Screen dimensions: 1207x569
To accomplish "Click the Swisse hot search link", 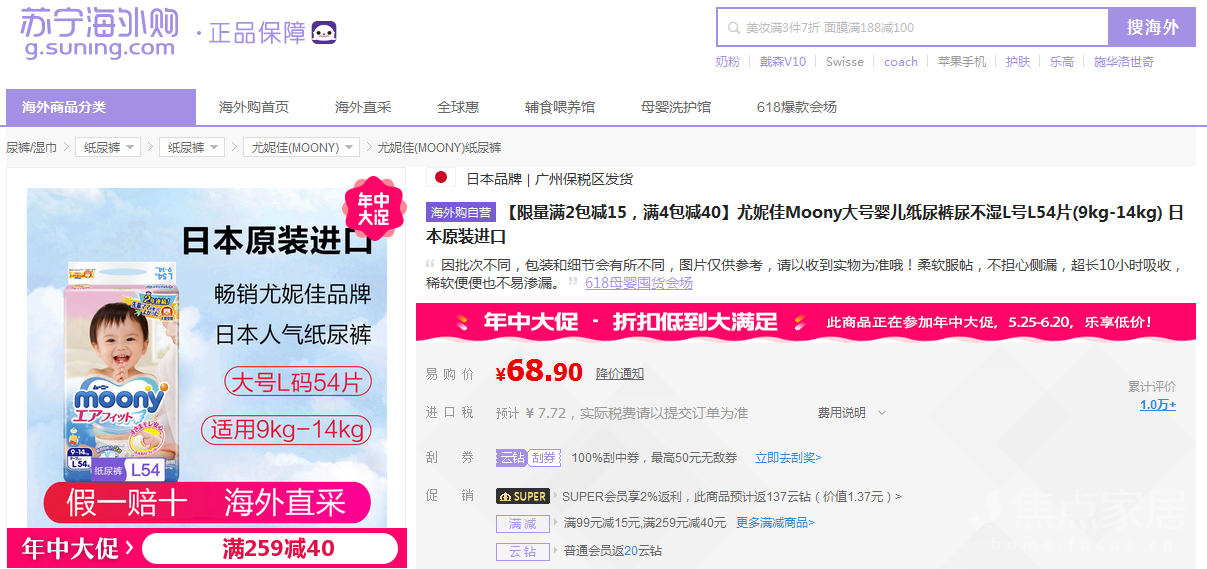I will 845,62.
